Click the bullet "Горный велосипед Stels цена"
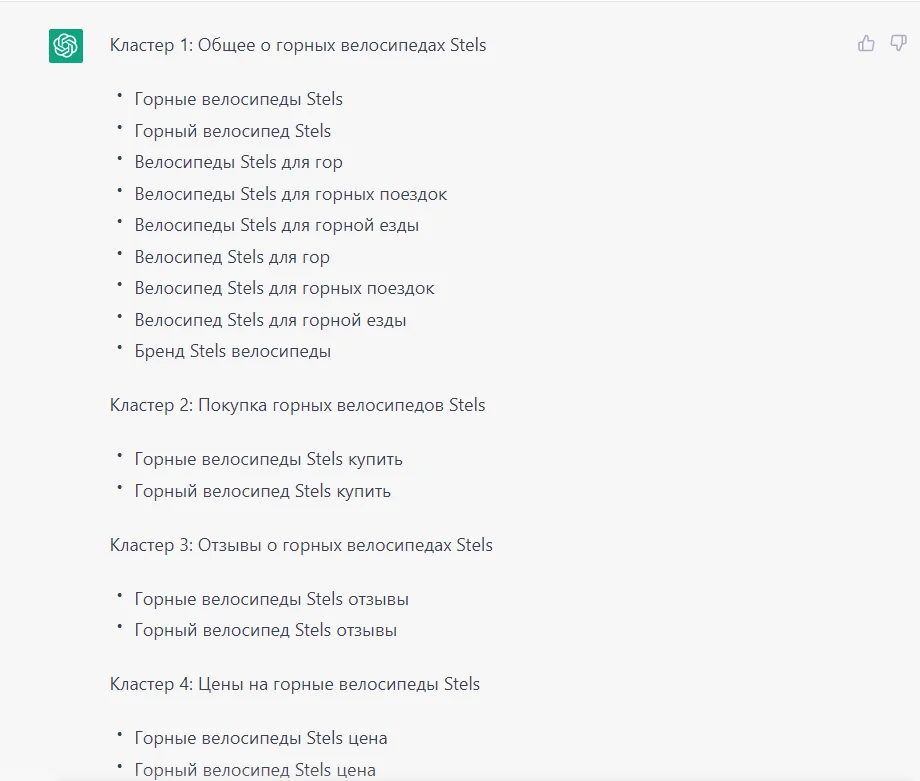The width and height of the screenshot is (920, 781). click(x=255, y=770)
